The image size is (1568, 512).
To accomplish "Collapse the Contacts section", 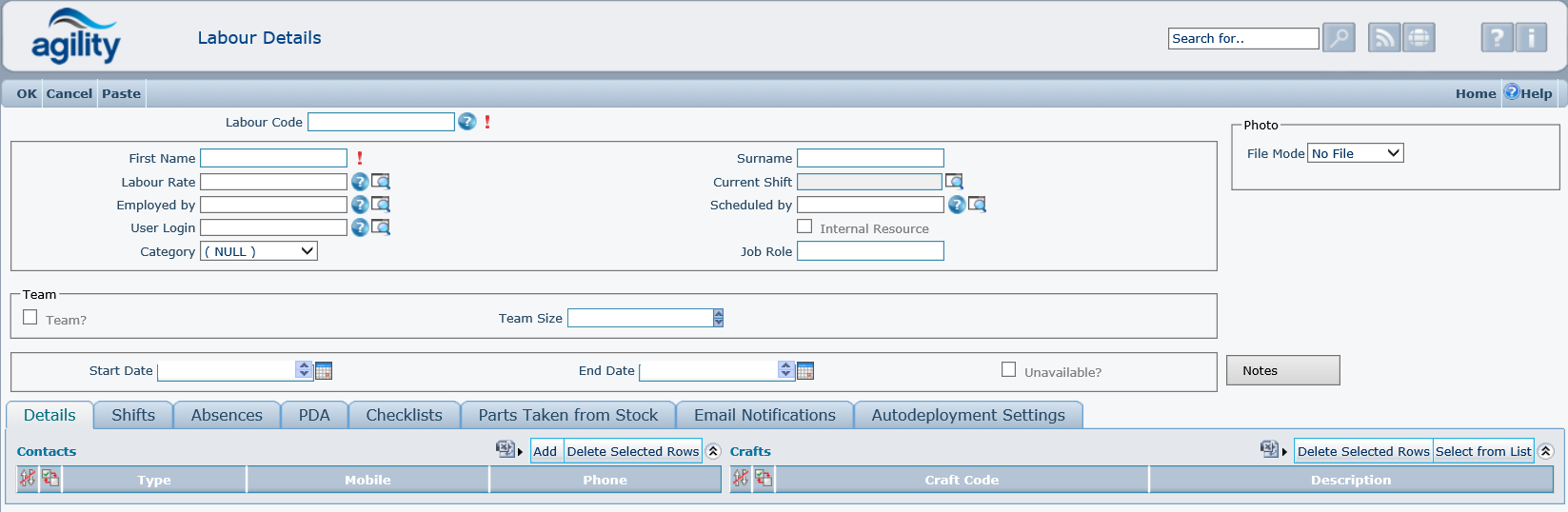I will [713, 451].
